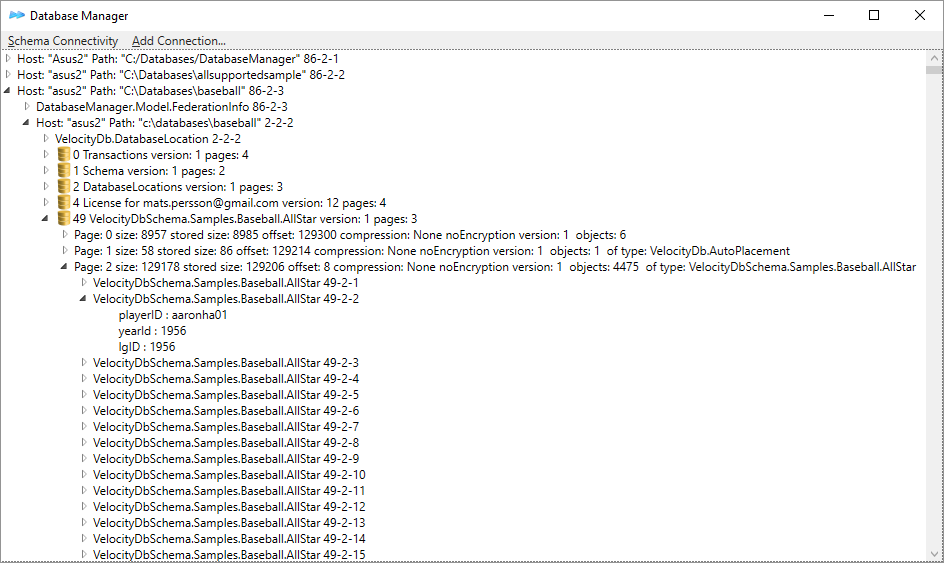Expand Host allsupportedsample 86-2-2 node
The height and width of the screenshot is (563, 944).
pyautogui.click(x=8, y=75)
